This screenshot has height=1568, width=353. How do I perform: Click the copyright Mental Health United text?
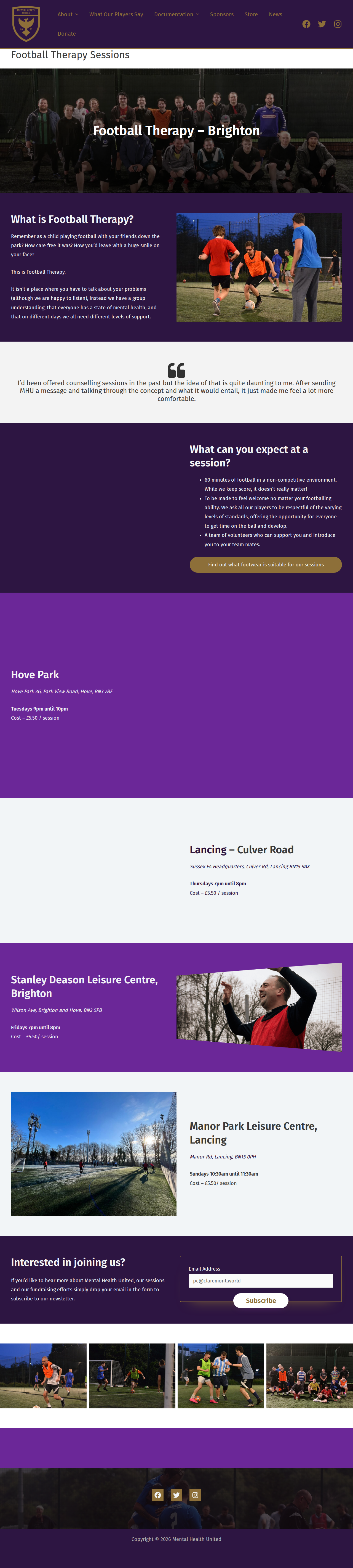pyautogui.click(x=176, y=1539)
